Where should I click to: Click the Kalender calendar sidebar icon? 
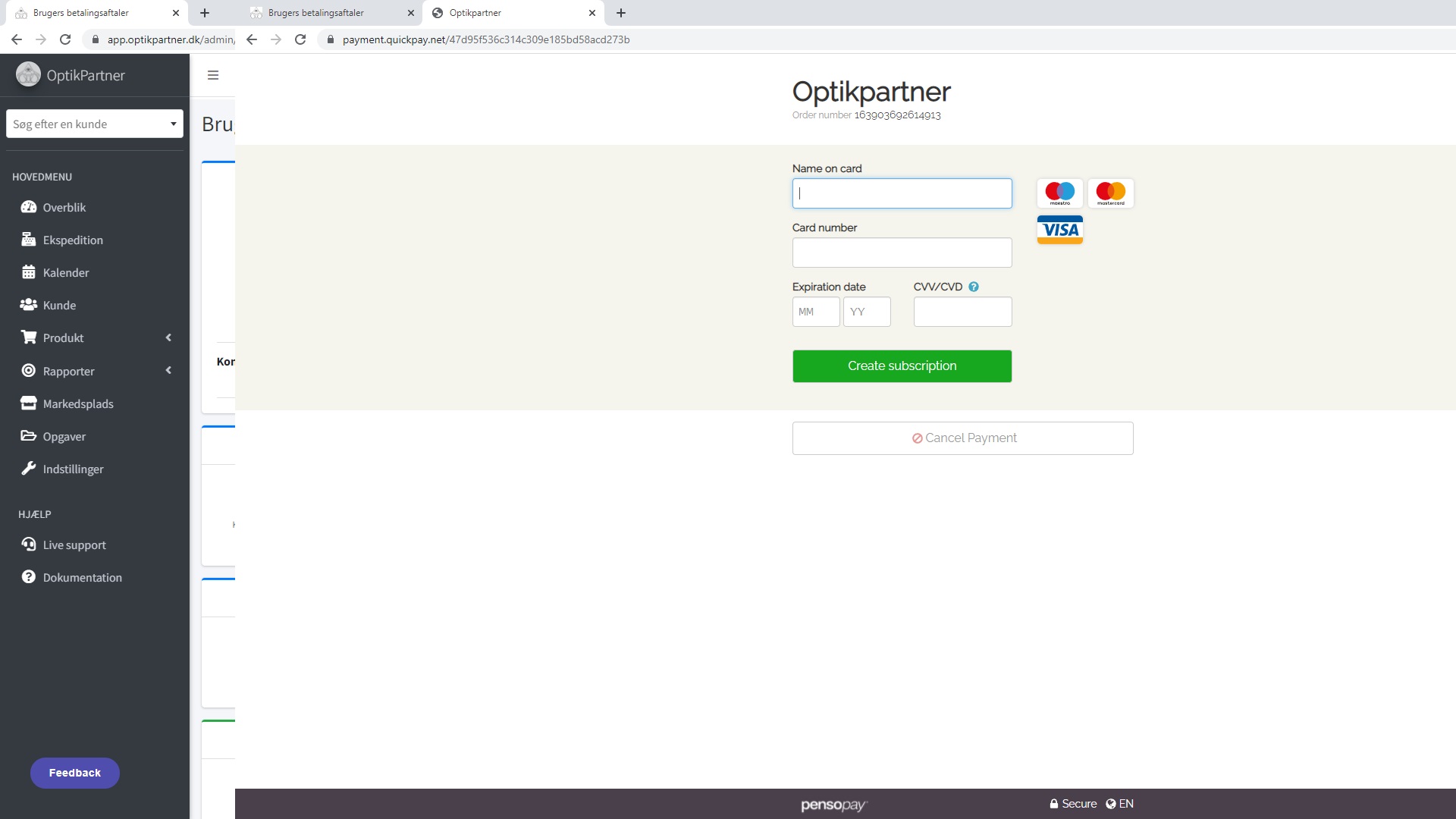29,272
